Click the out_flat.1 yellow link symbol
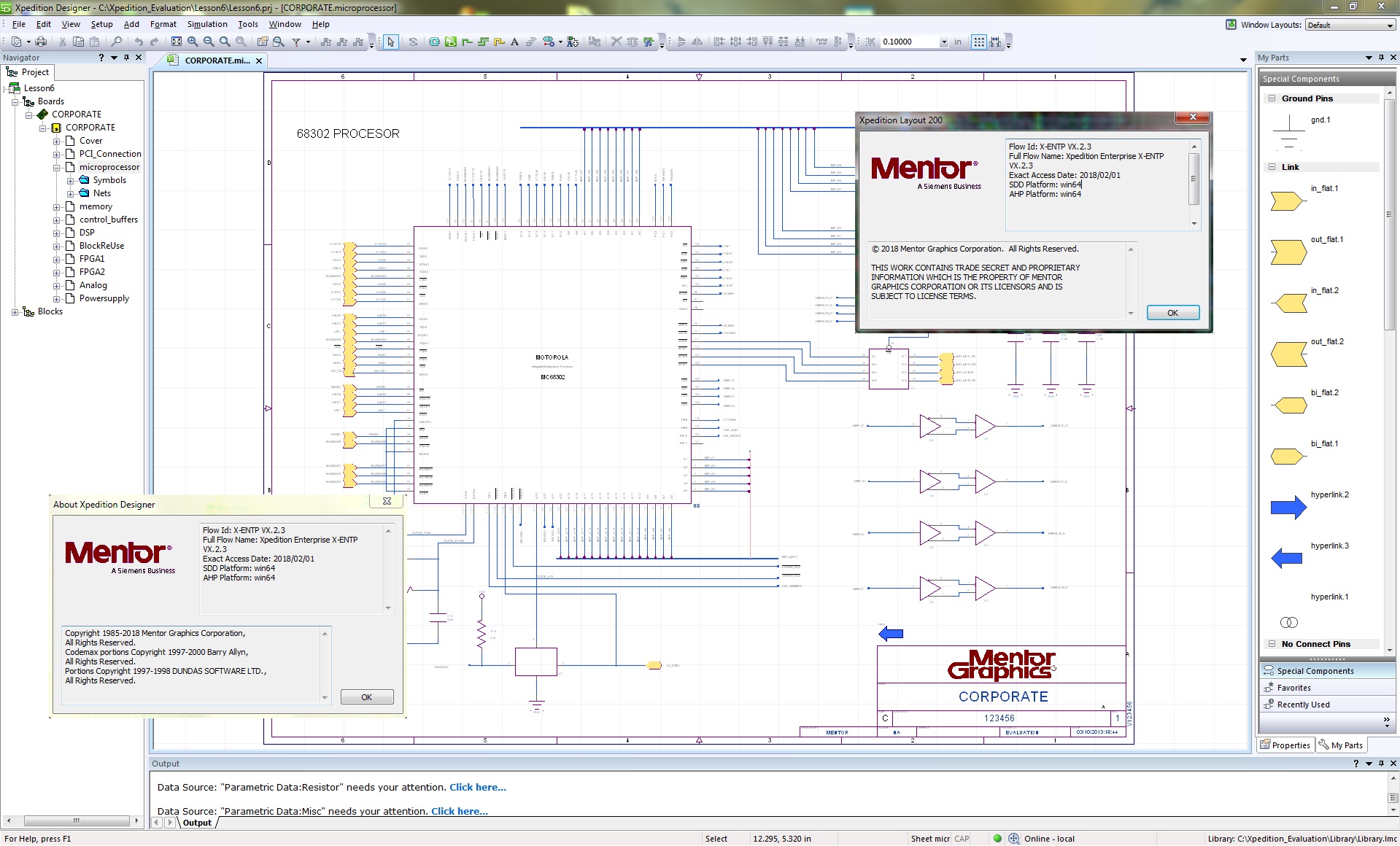 (x=1288, y=252)
